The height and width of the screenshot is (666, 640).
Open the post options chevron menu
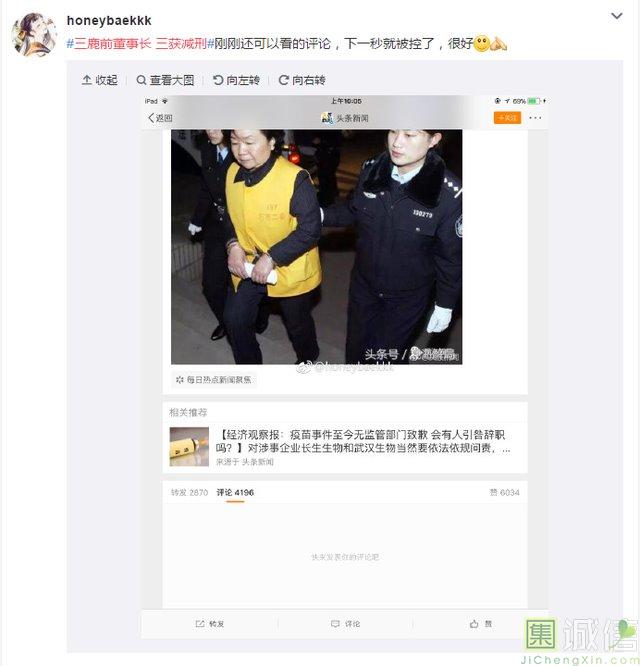(617, 17)
